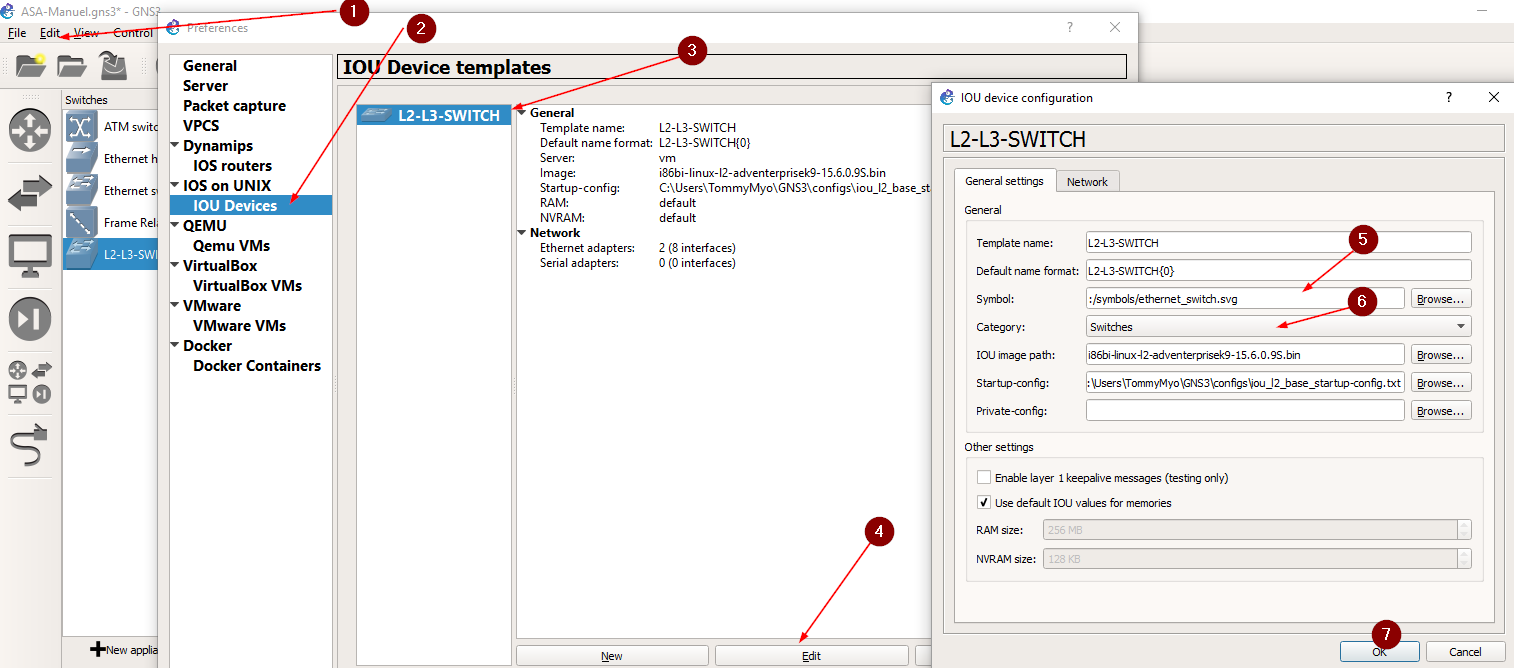Collapse the IOS on UNIX node
Viewport: 1514px width, 668px height.
175,185
